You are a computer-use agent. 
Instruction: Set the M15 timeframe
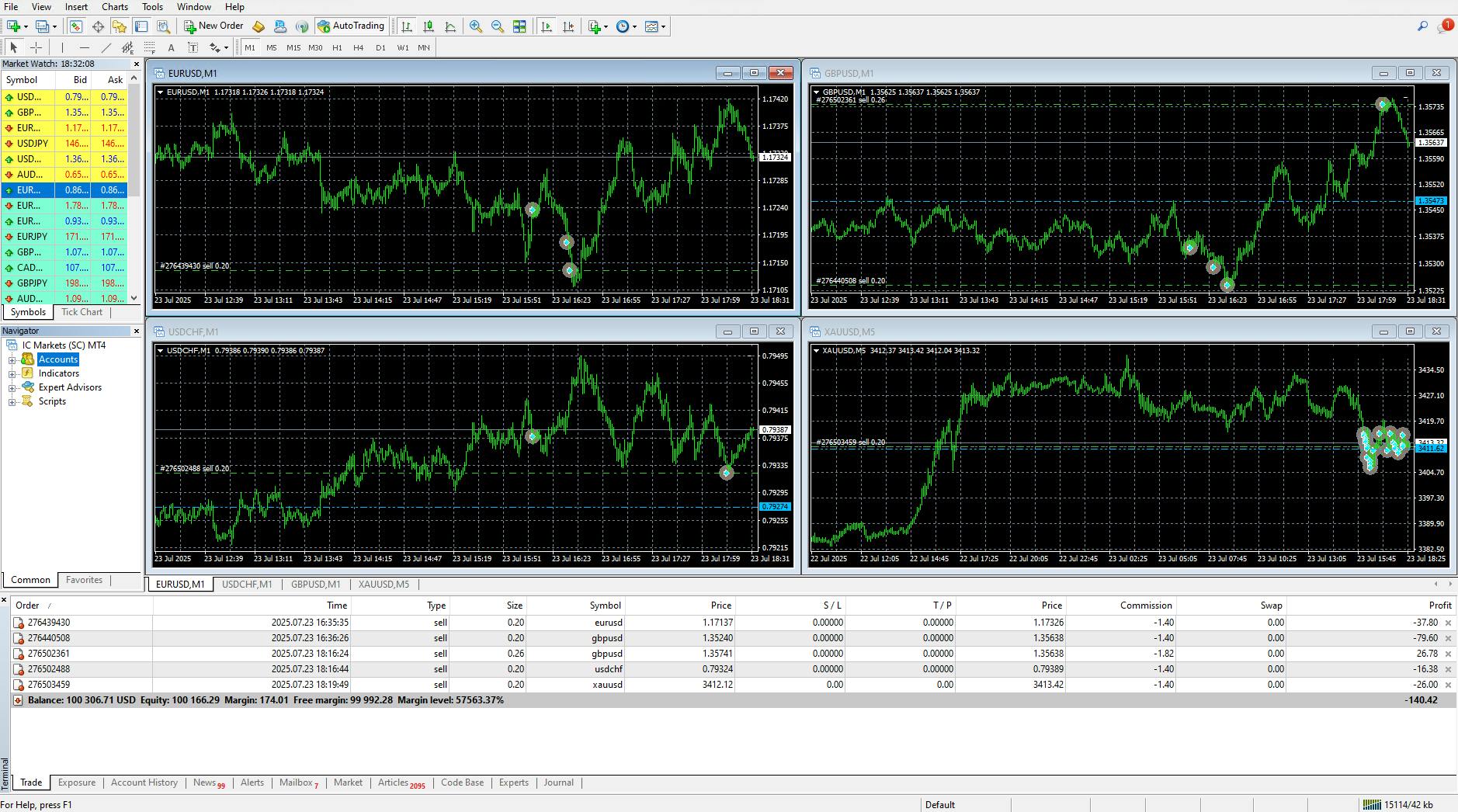point(293,47)
